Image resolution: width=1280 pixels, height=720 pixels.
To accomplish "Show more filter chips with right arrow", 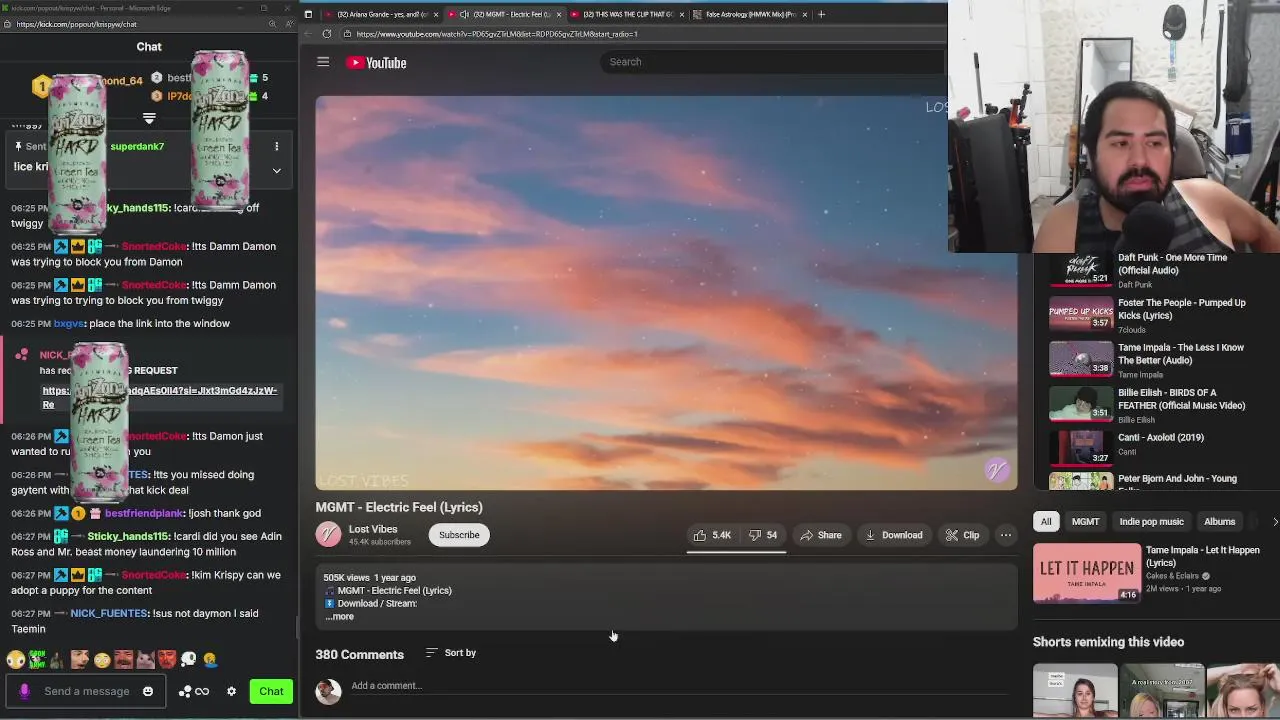I will point(1274,521).
